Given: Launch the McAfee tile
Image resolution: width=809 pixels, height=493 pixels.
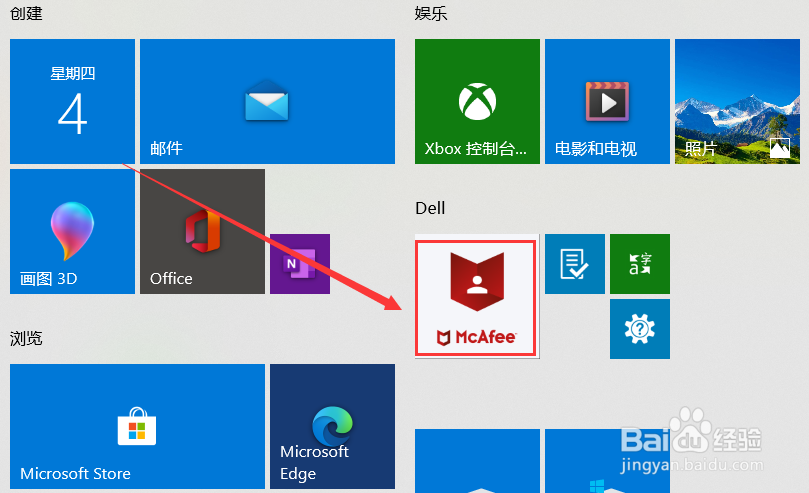Looking at the screenshot, I should [x=477, y=297].
